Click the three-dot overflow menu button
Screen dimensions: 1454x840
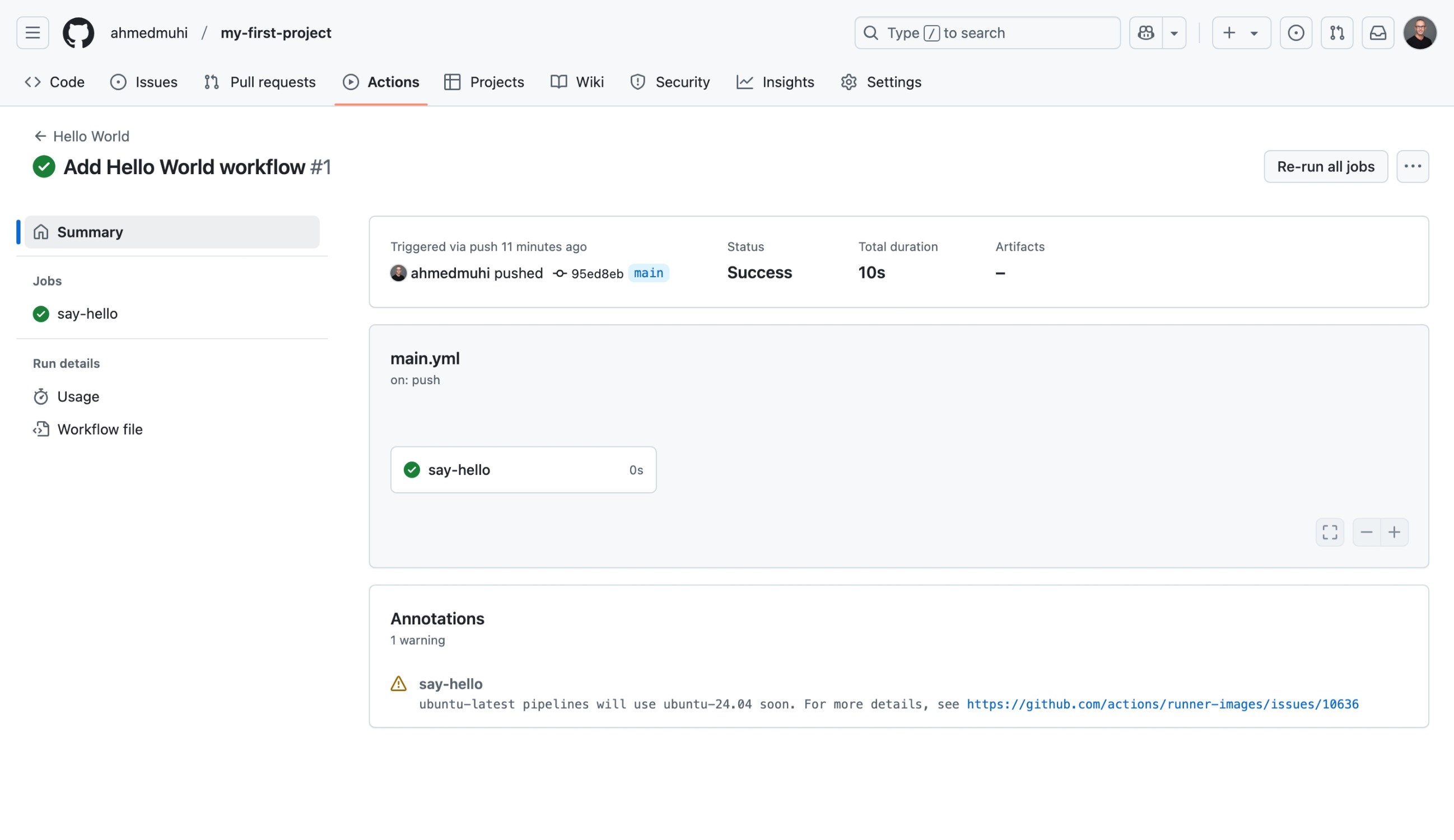(x=1413, y=167)
